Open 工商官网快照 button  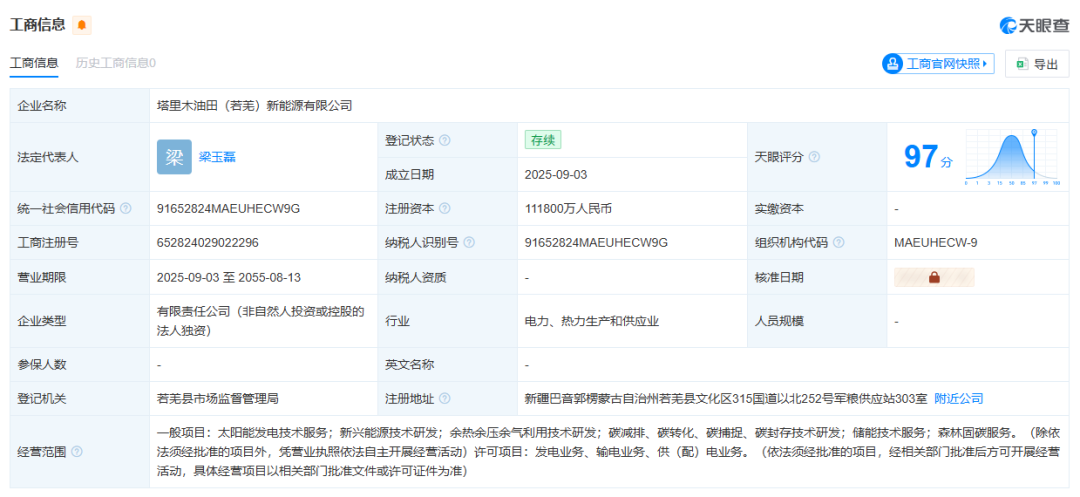tap(938, 64)
